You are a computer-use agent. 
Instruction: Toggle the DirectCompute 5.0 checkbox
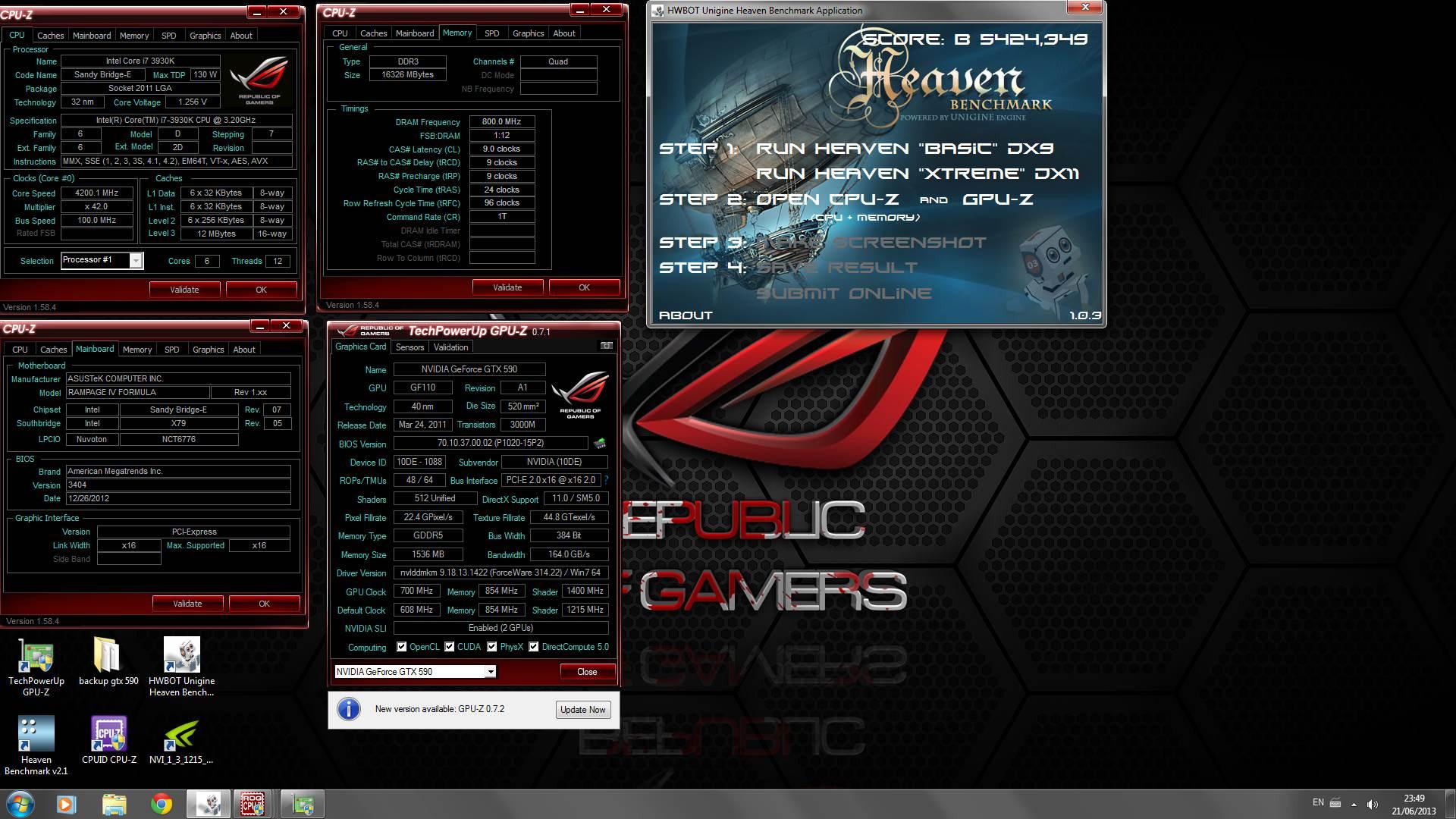coord(534,647)
